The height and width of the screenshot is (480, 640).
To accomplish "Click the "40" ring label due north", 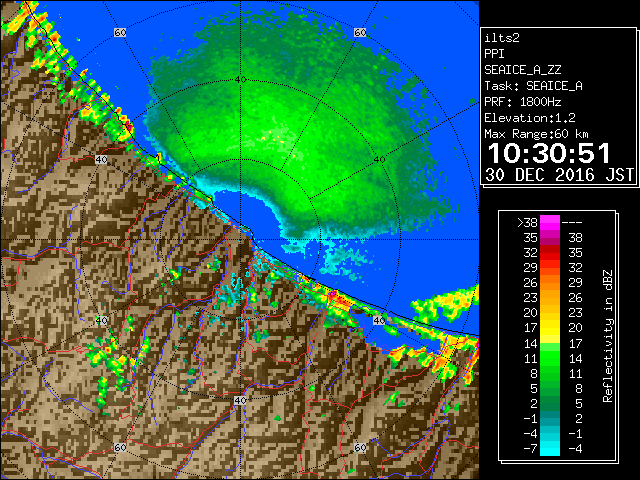I will [x=240, y=80].
